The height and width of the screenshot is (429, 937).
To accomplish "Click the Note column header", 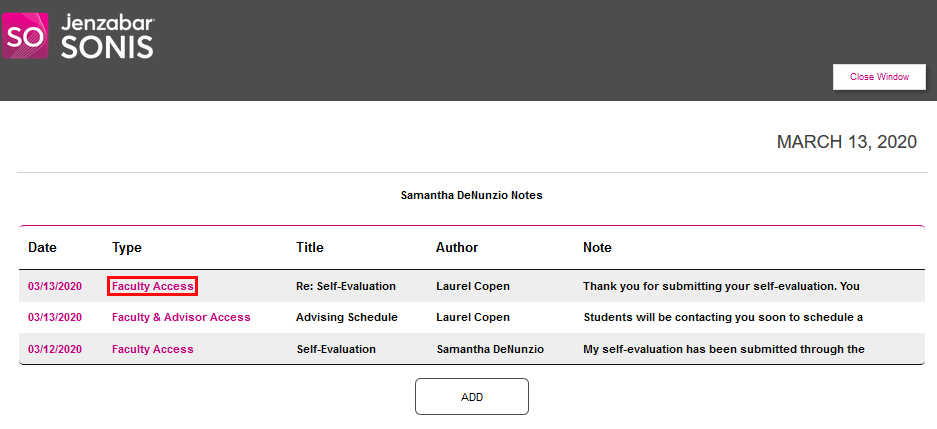I will pyautogui.click(x=597, y=247).
